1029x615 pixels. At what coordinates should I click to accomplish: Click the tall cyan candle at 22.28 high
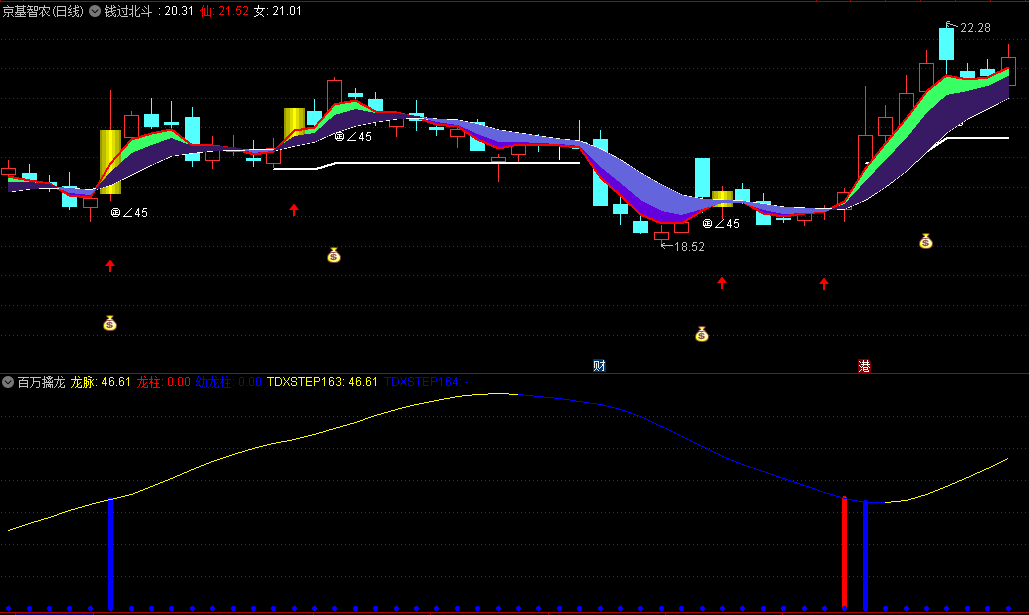tap(946, 44)
